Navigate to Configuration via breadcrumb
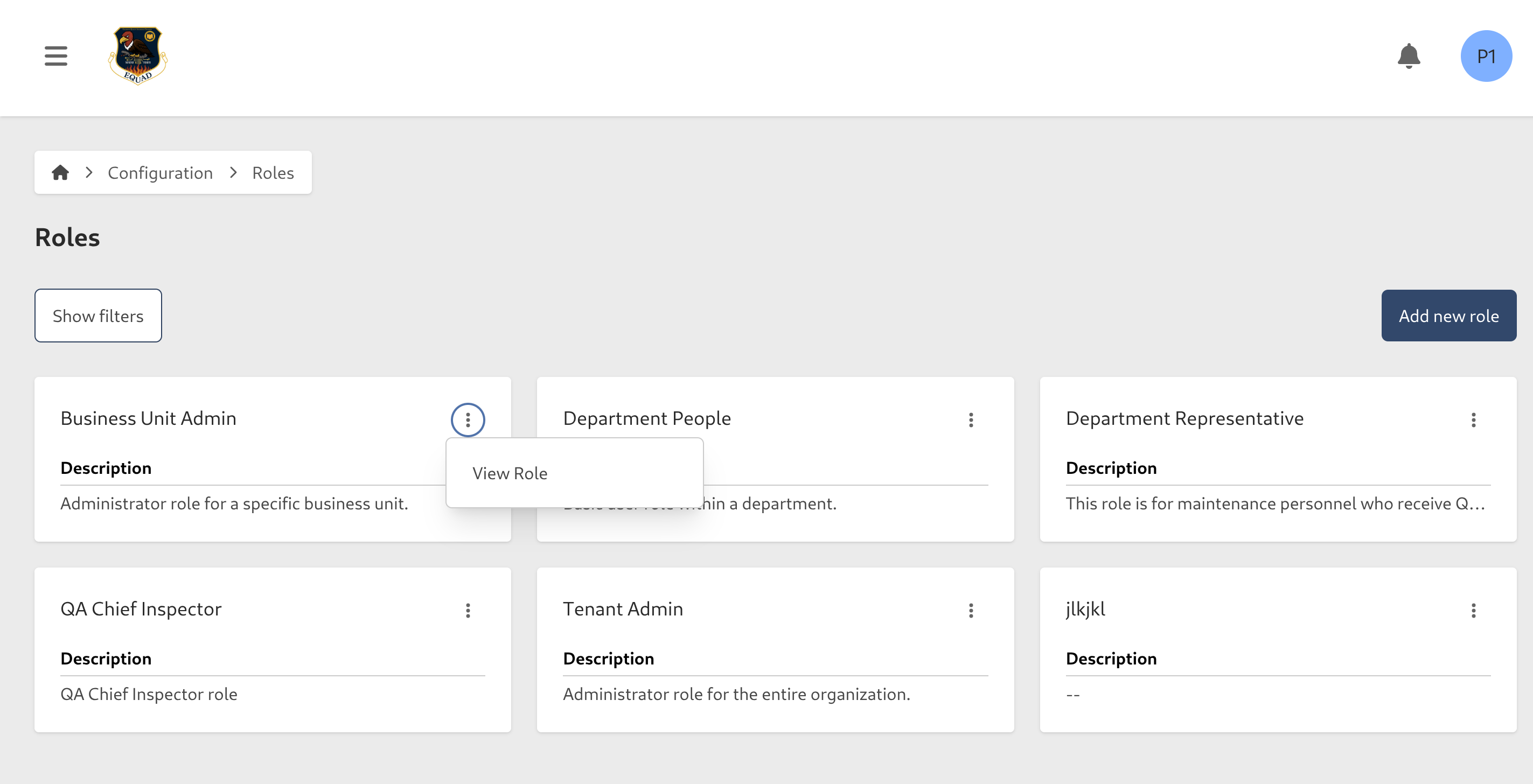The image size is (1533, 784). 160,172
